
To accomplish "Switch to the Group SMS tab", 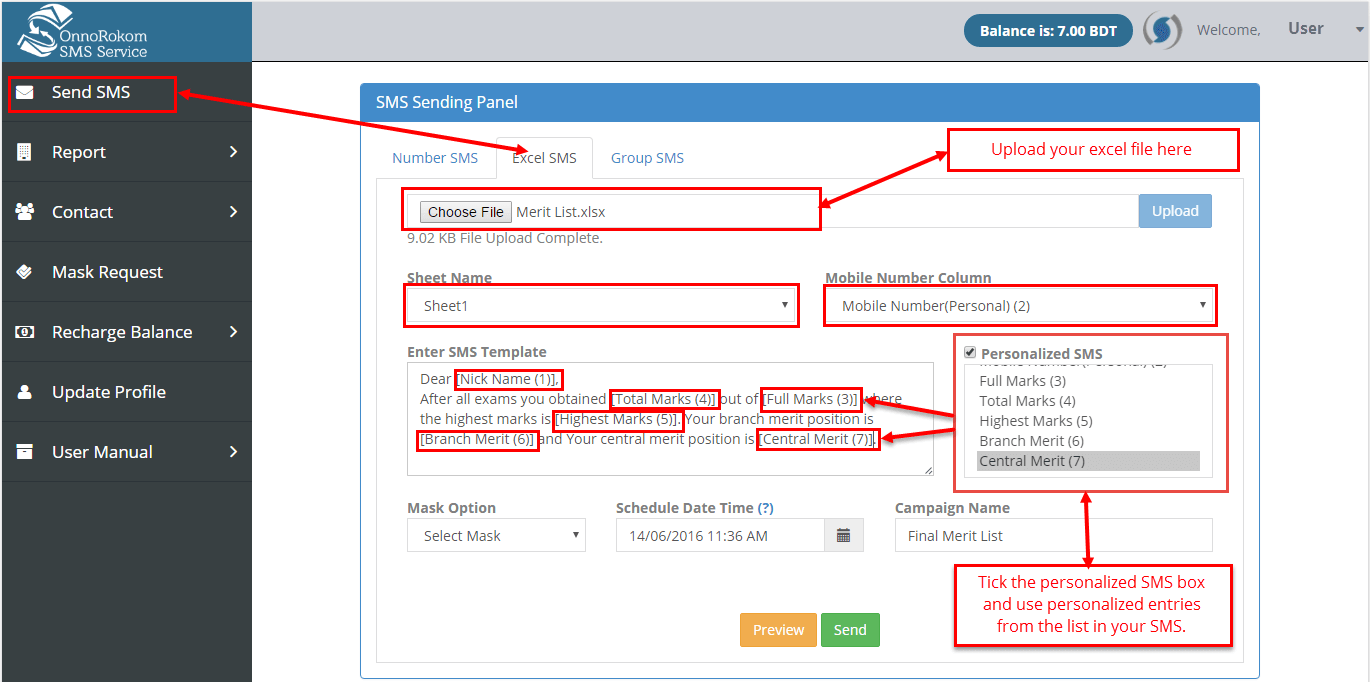I will [x=646, y=157].
